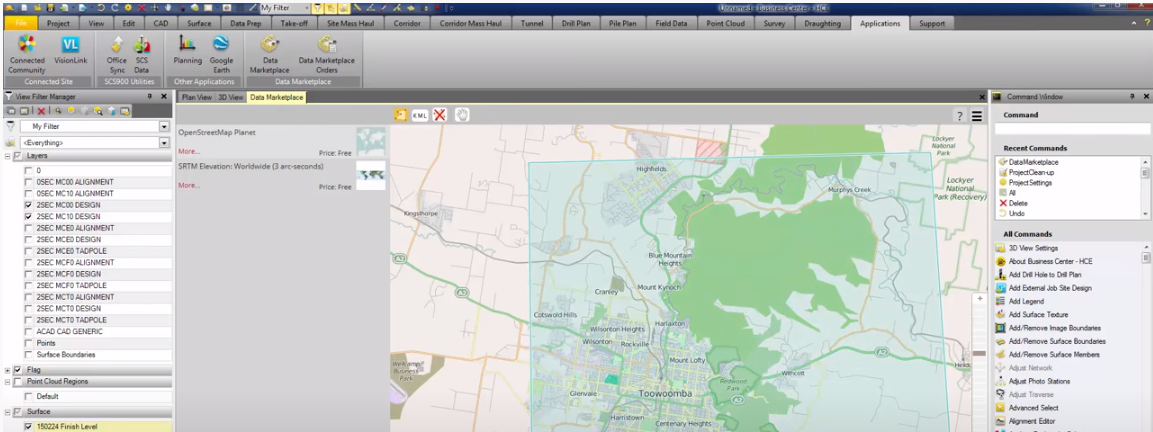Collapse the Surface group
Viewport: 1153px width, 432px height.
tap(7, 412)
